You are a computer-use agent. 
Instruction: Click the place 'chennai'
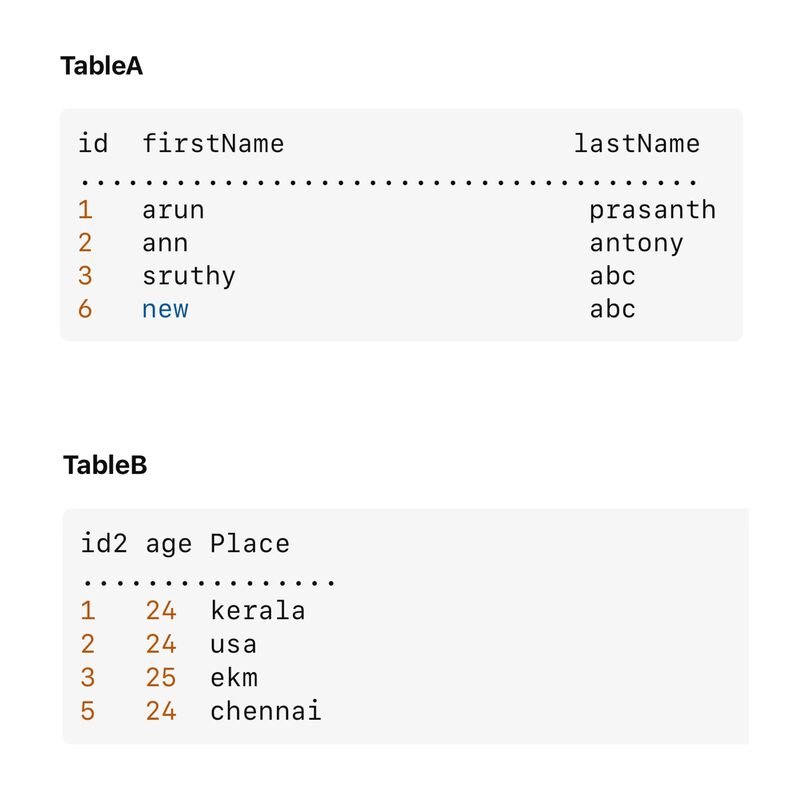pyautogui.click(x=266, y=711)
